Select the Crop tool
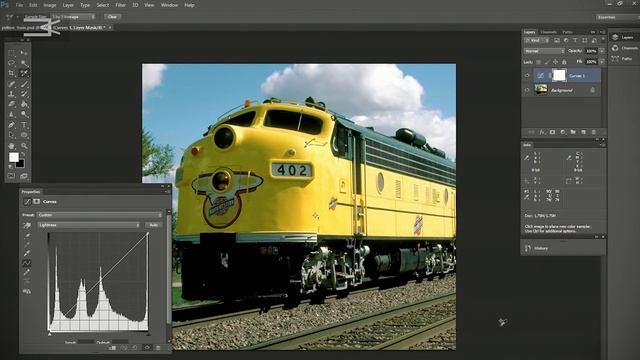 click(11, 73)
